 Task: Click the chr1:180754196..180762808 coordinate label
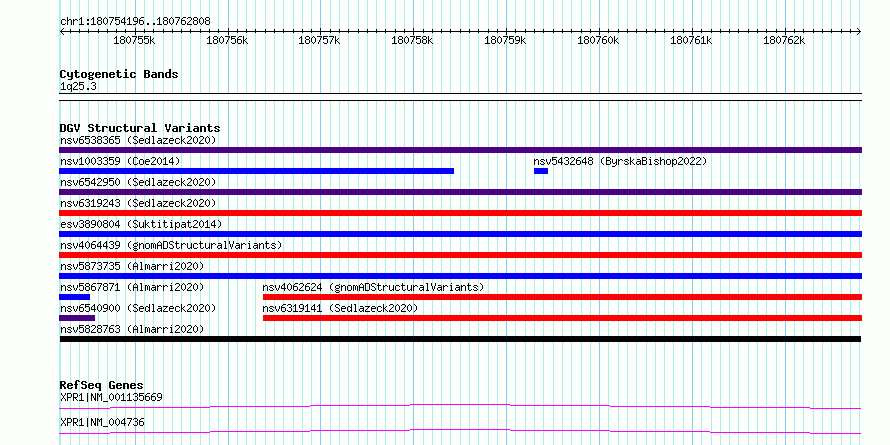[x=135, y=21]
